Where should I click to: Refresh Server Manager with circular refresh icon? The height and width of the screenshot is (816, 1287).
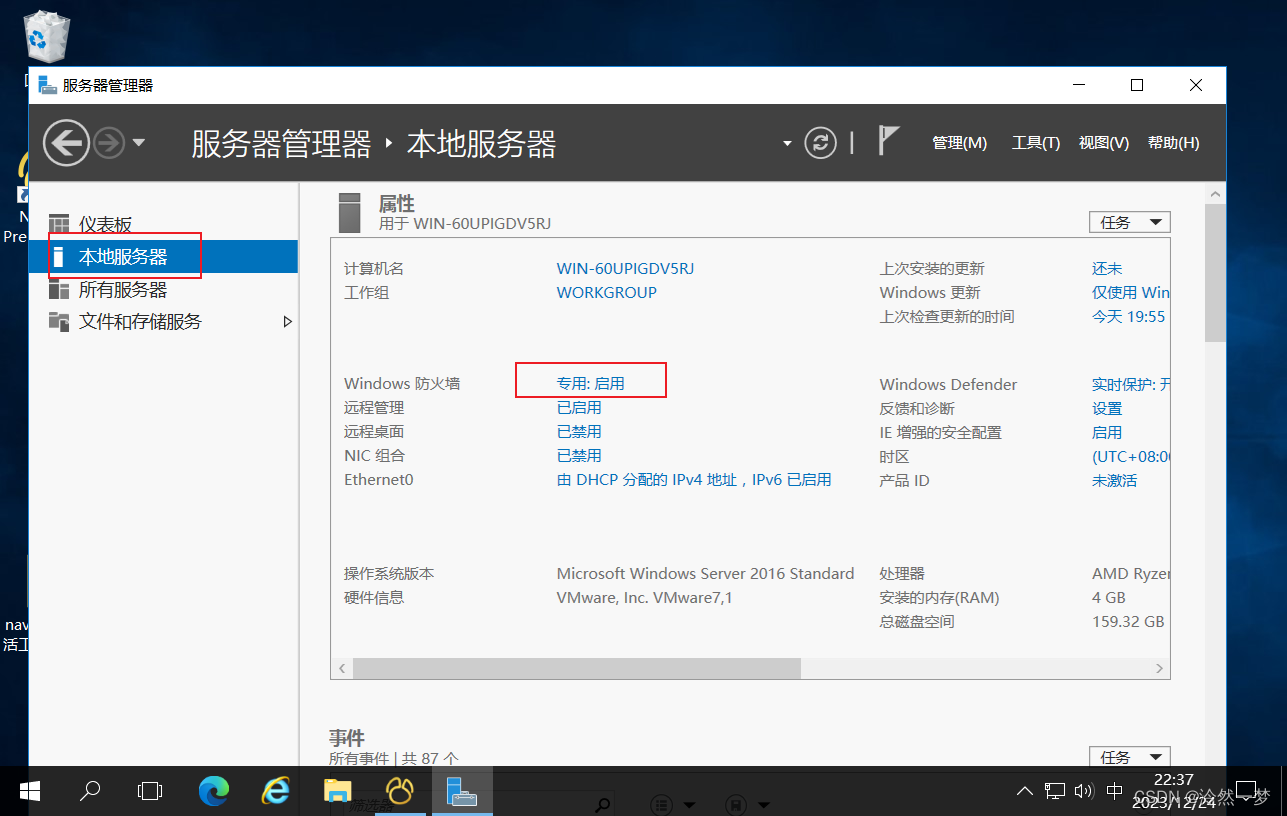[x=820, y=142]
